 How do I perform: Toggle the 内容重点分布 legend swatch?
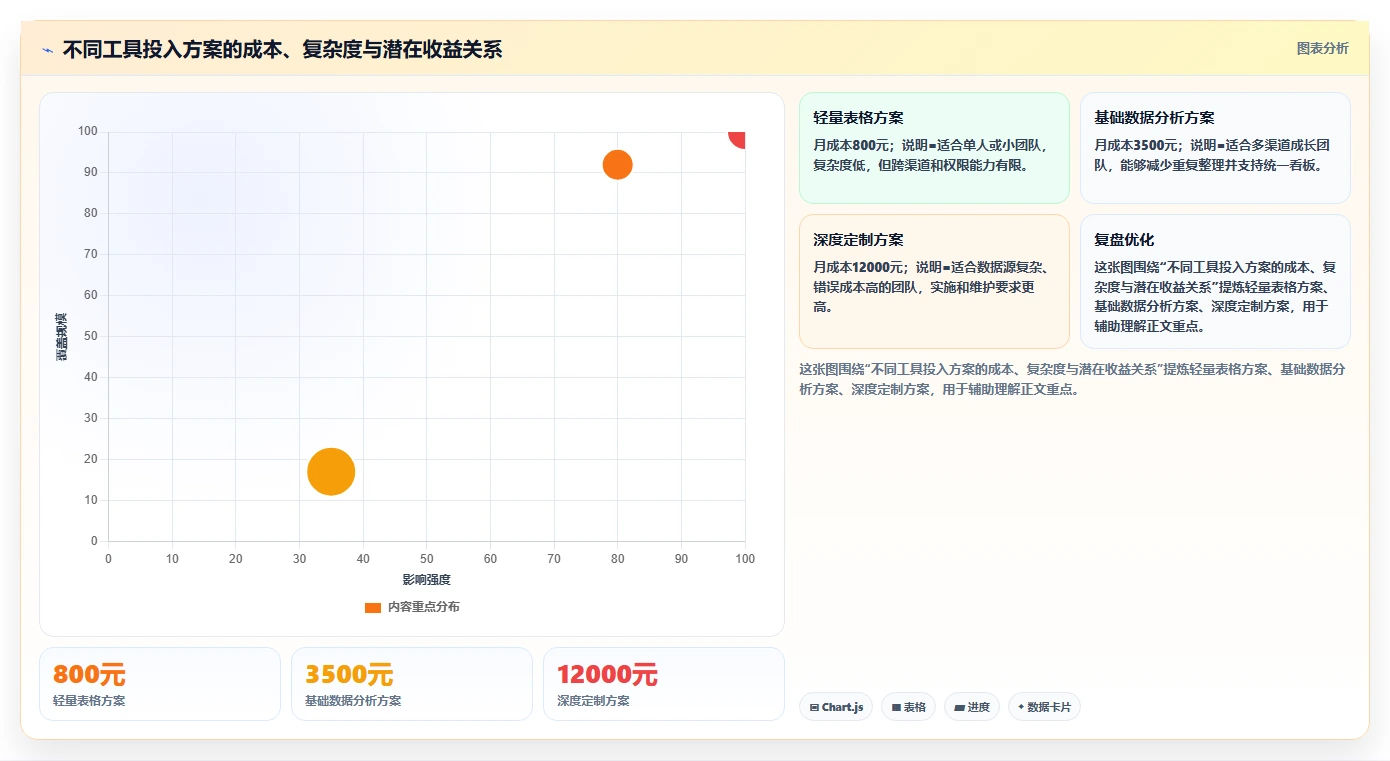click(x=373, y=607)
